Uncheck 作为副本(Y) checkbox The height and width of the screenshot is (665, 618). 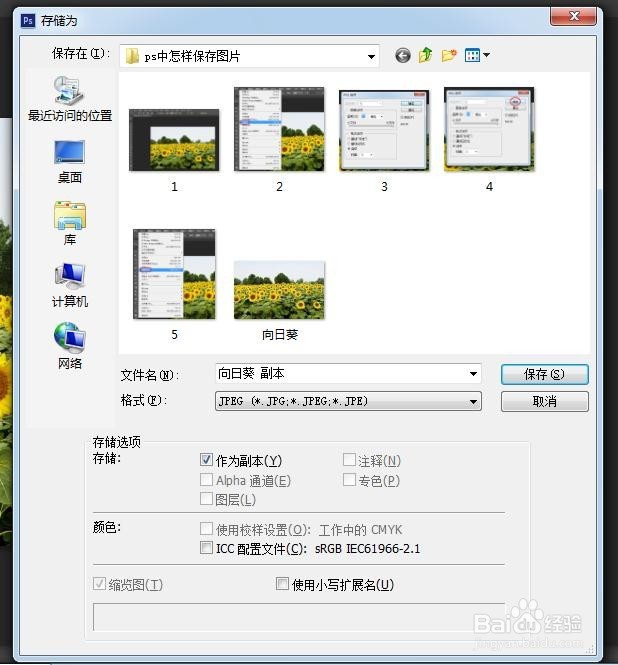206,460
